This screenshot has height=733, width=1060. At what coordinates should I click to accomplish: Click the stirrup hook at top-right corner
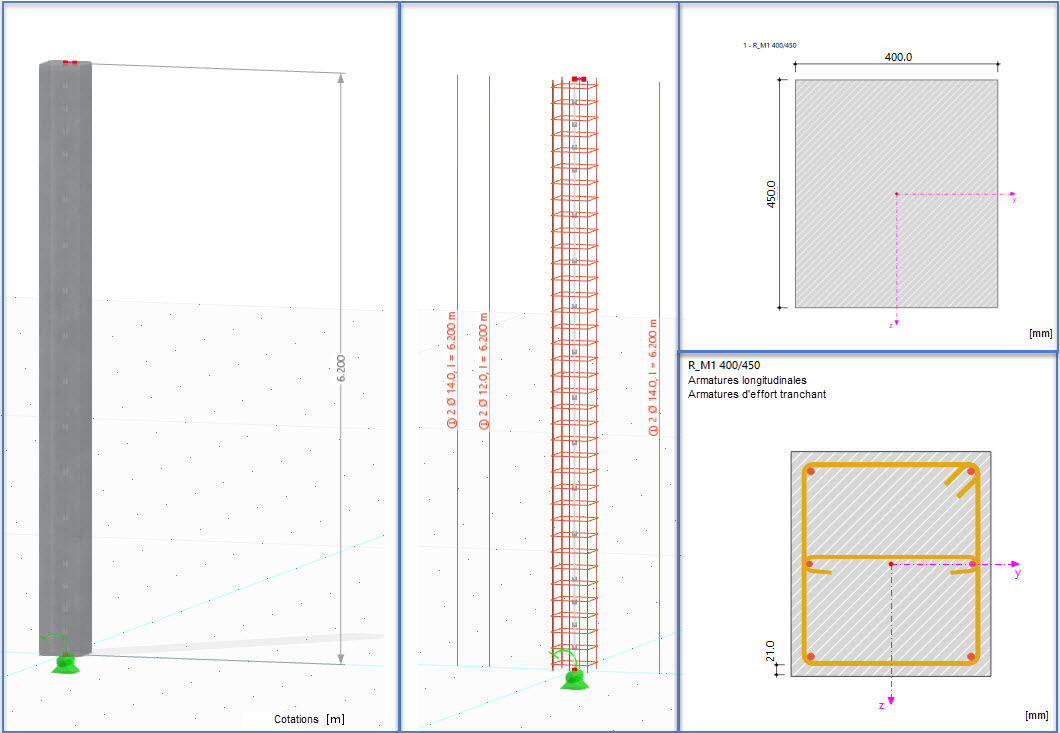click(x=961, y=481)
